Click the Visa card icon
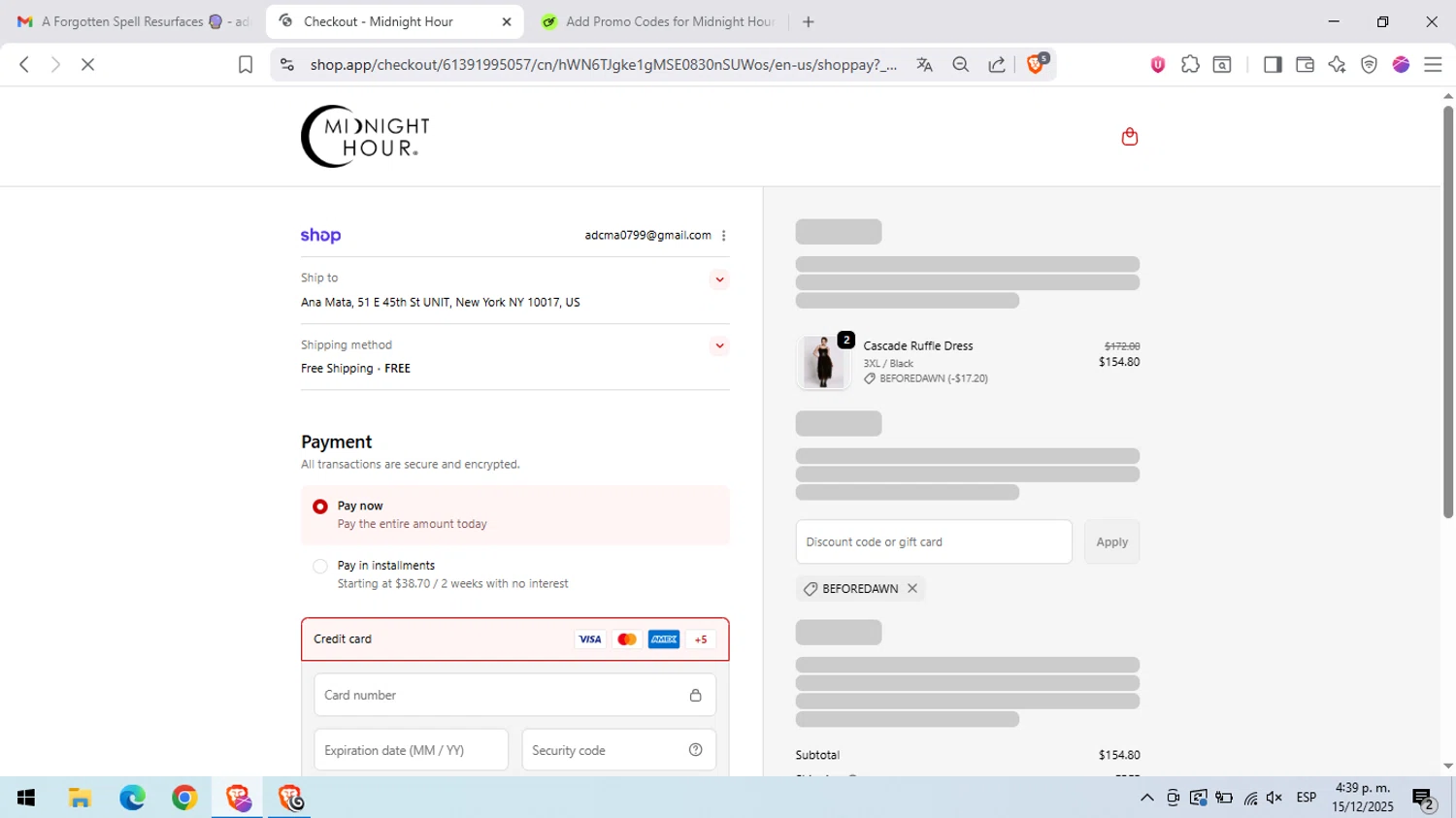Viewport: 1456px width, 818px height. click(x=589, y=639)
